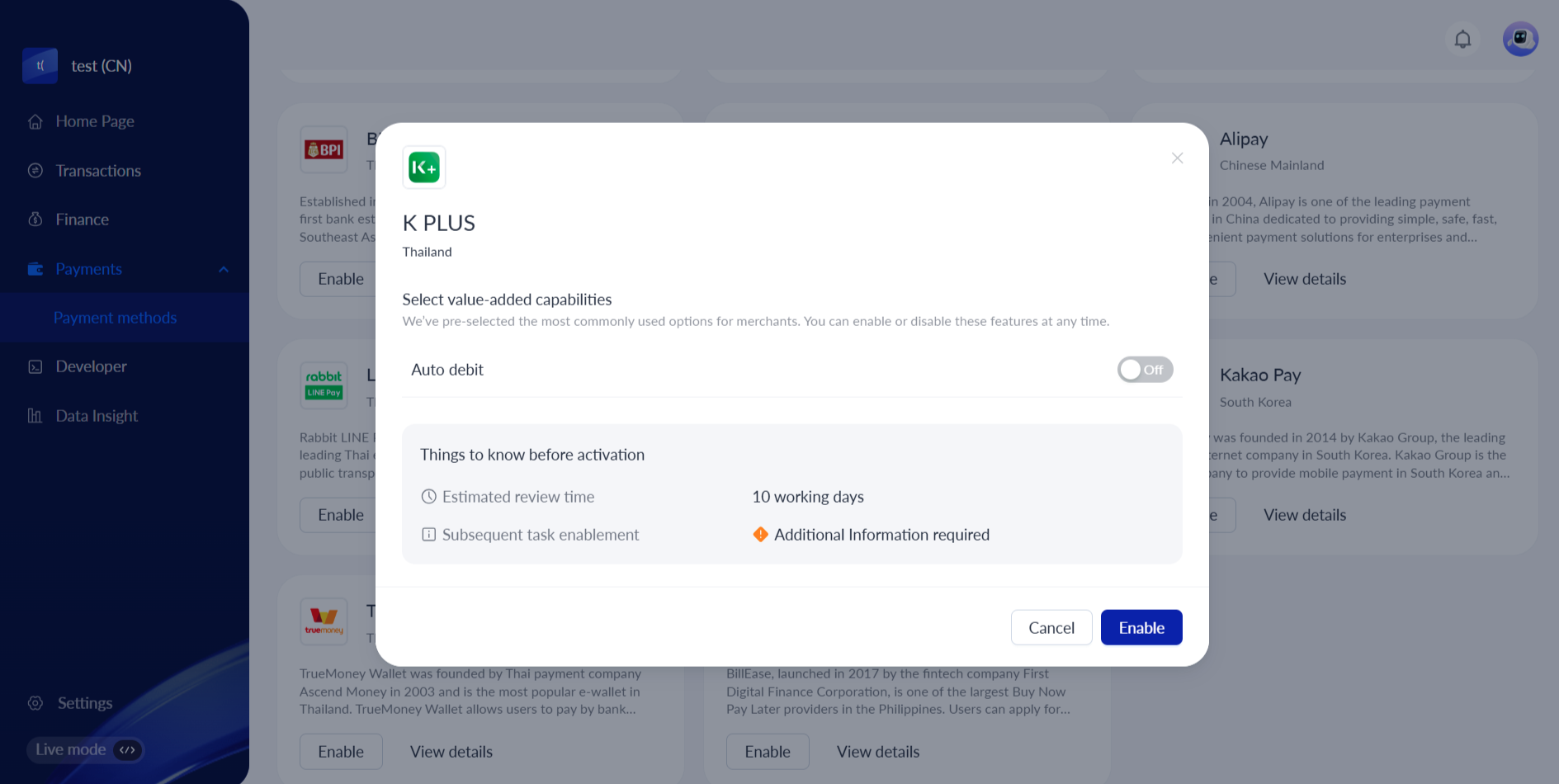Click the Developer terminal icon

tap(35, 366)
